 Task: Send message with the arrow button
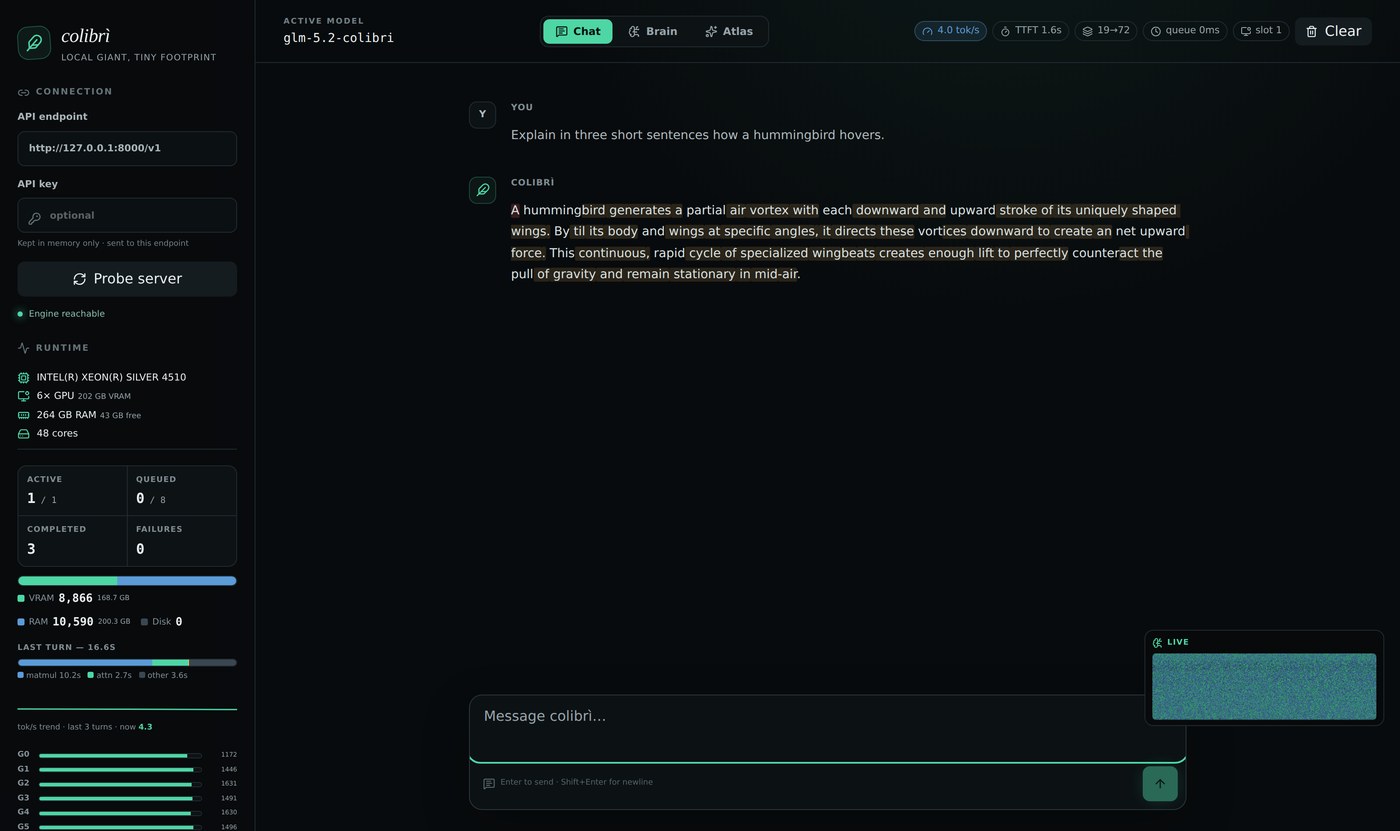tap(1160, 784)
